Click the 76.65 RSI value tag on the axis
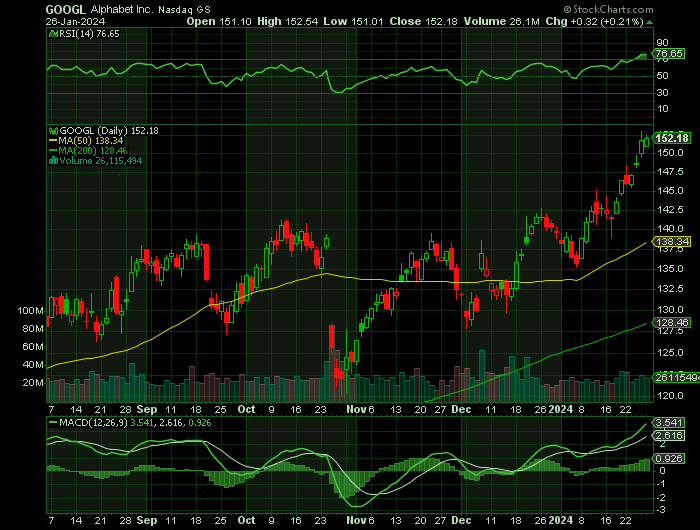The image size is (700, 530). 669,54
